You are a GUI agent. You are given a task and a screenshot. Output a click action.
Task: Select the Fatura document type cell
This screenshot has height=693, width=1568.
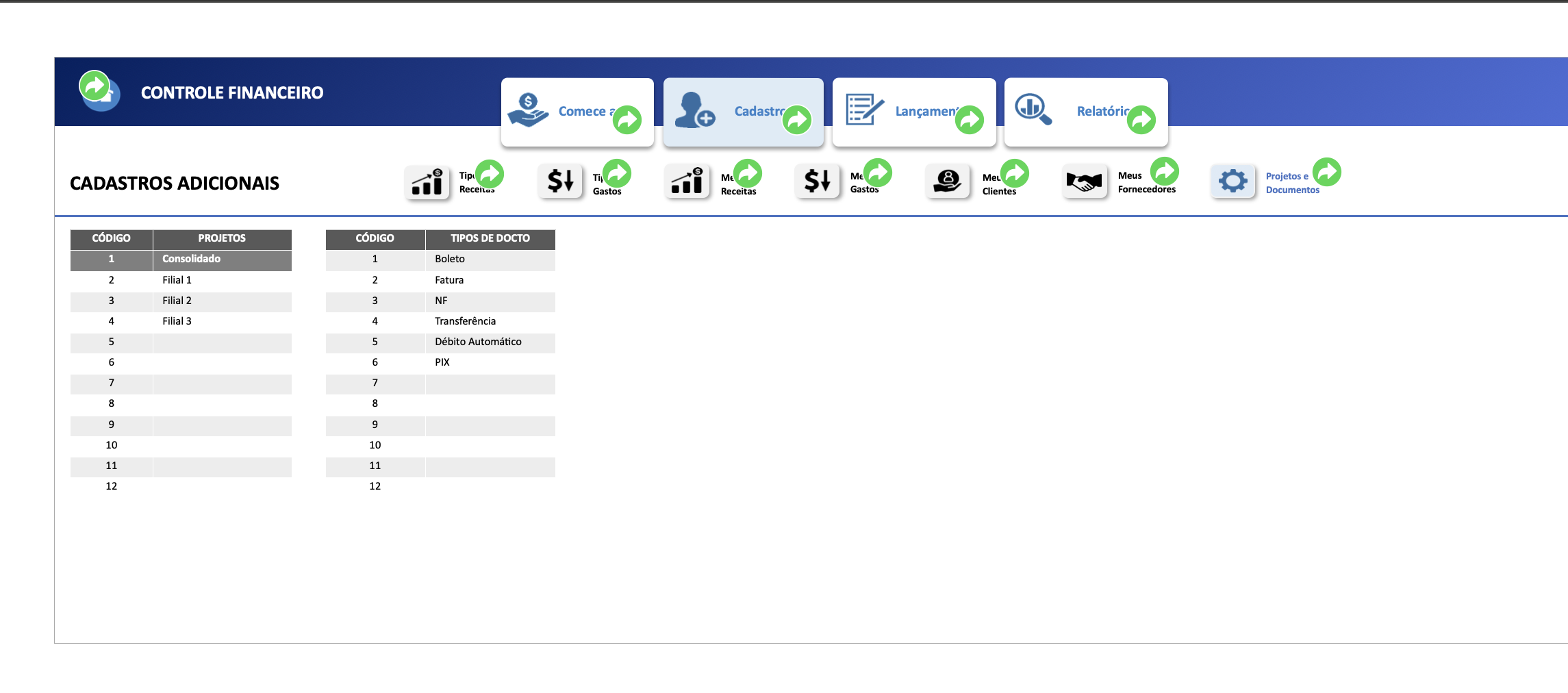tap(490, 280)
